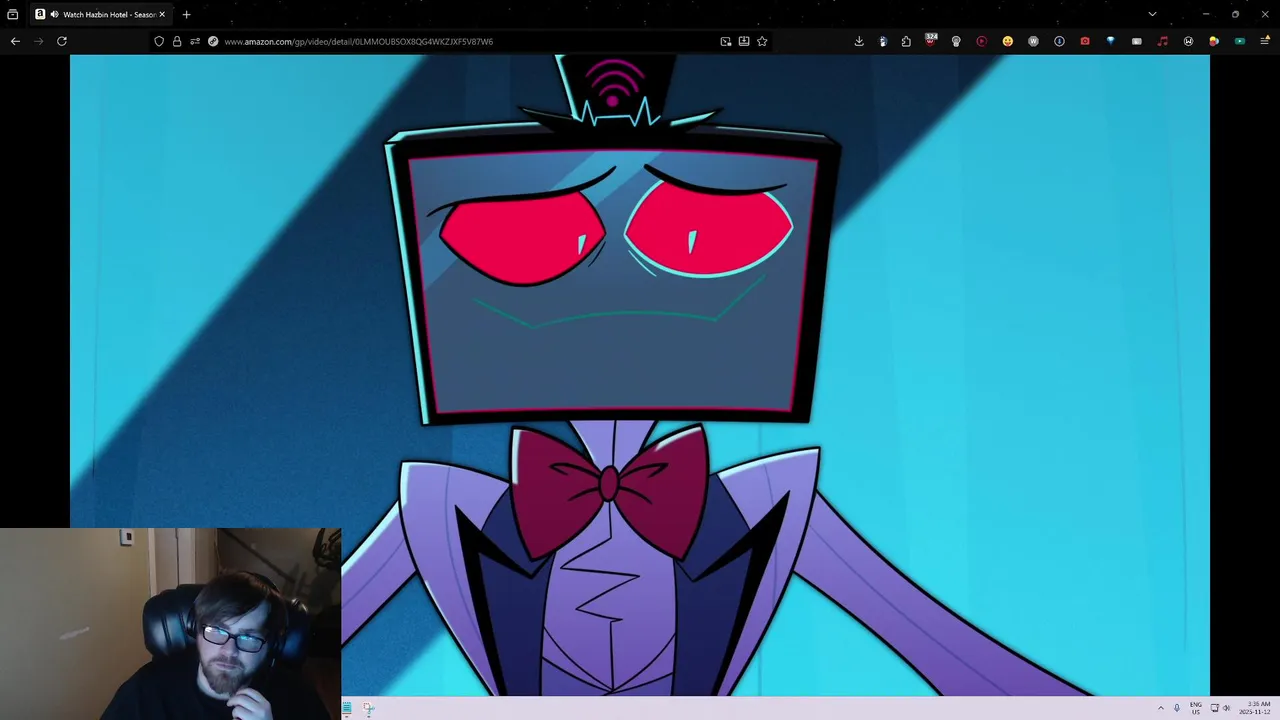1280x720 pixels.
Task: Click the Hazbin Hotel video player
Action: [640, 375]
